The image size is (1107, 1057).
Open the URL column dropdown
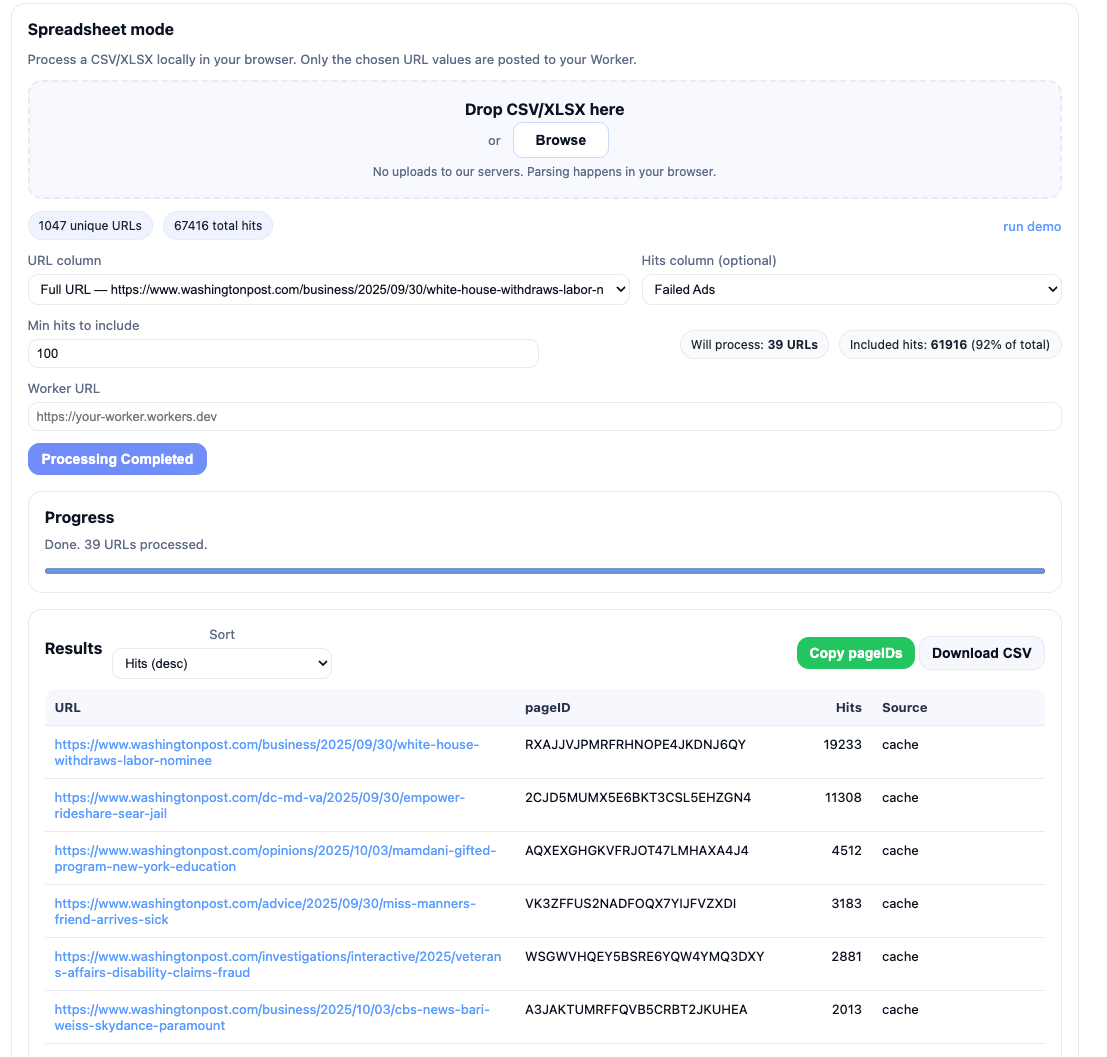[328, 290]
